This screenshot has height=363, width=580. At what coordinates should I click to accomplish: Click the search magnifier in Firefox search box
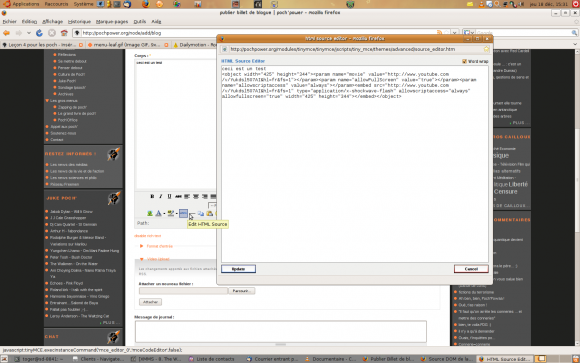574,33
